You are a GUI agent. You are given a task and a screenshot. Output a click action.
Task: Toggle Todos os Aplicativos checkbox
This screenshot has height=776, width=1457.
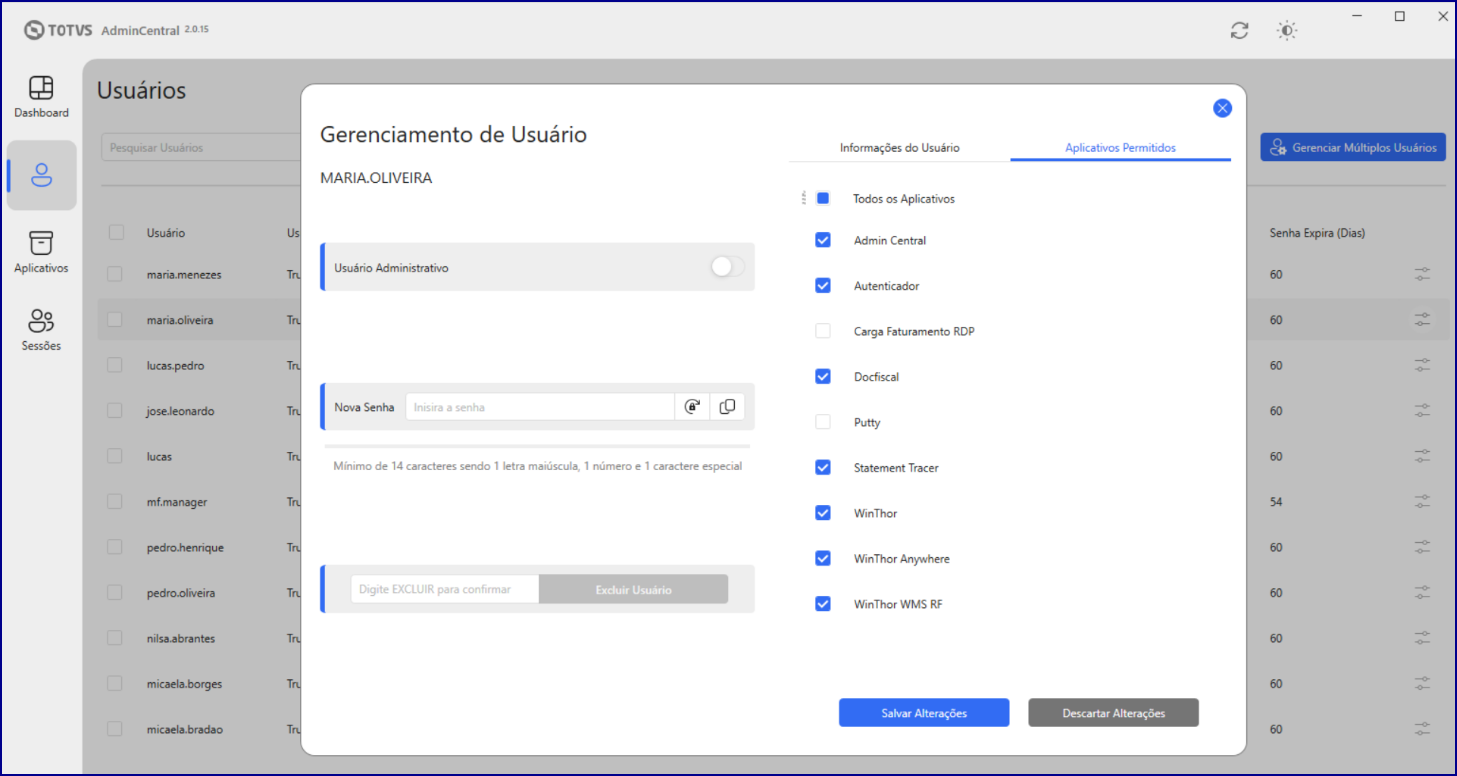tap(823, 198)
